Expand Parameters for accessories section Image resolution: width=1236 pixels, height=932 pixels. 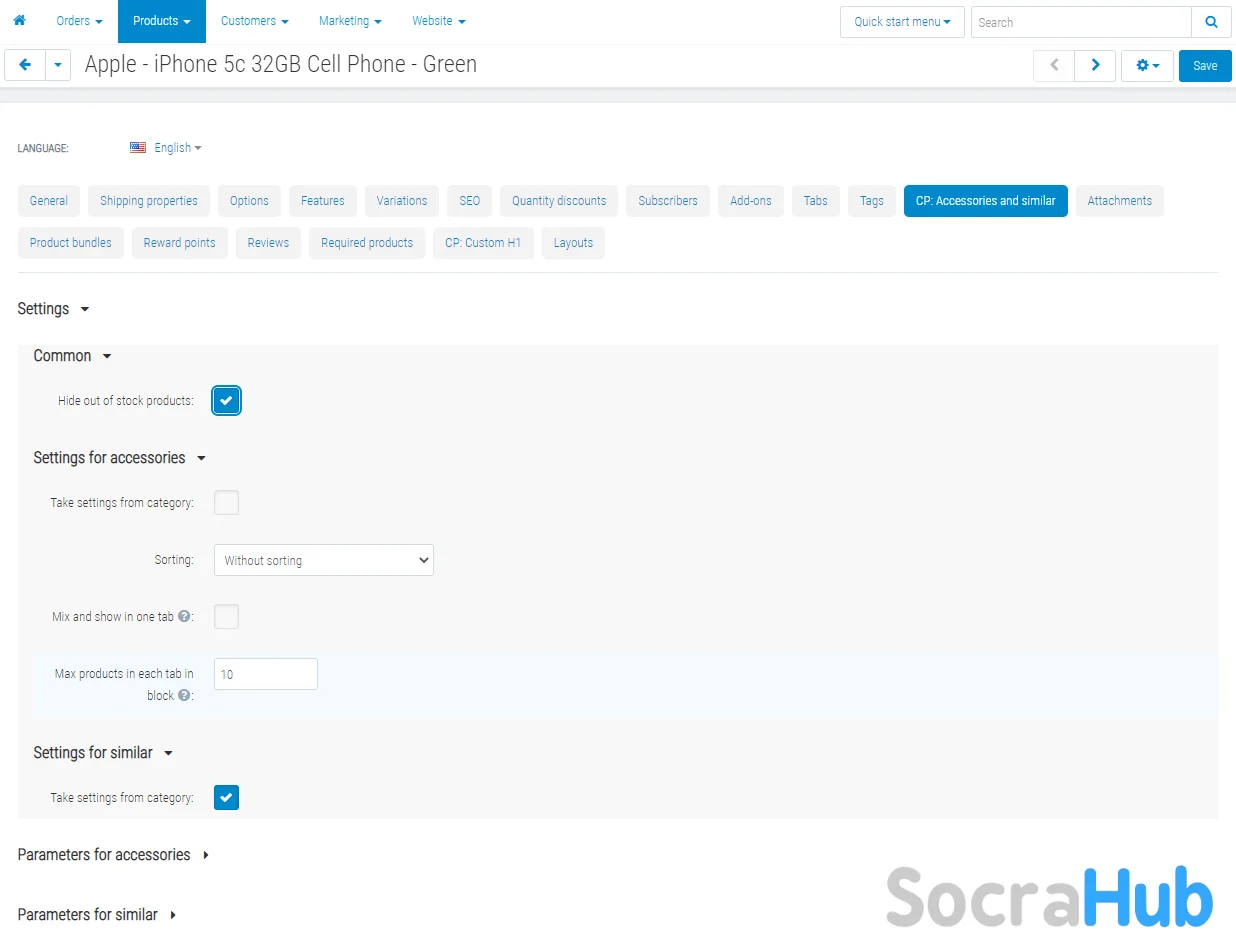[113, 855]
